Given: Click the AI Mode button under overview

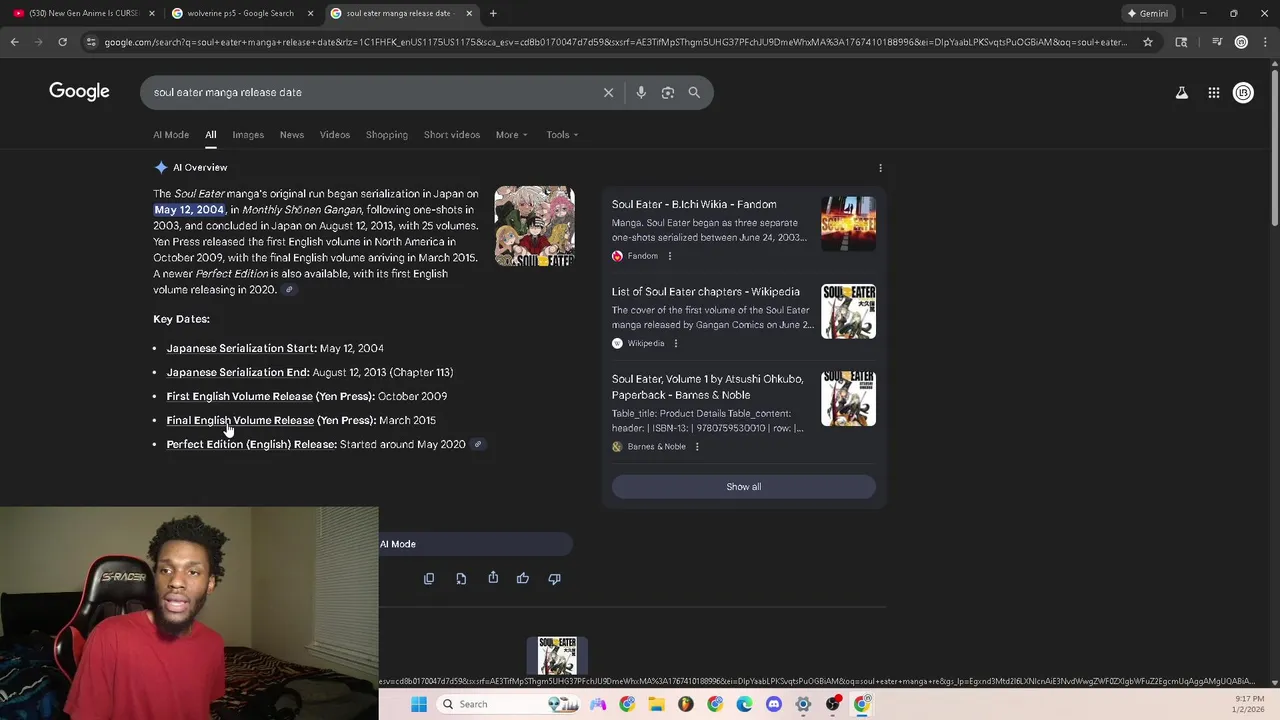Looking at the screenshot, I should 475,544.
